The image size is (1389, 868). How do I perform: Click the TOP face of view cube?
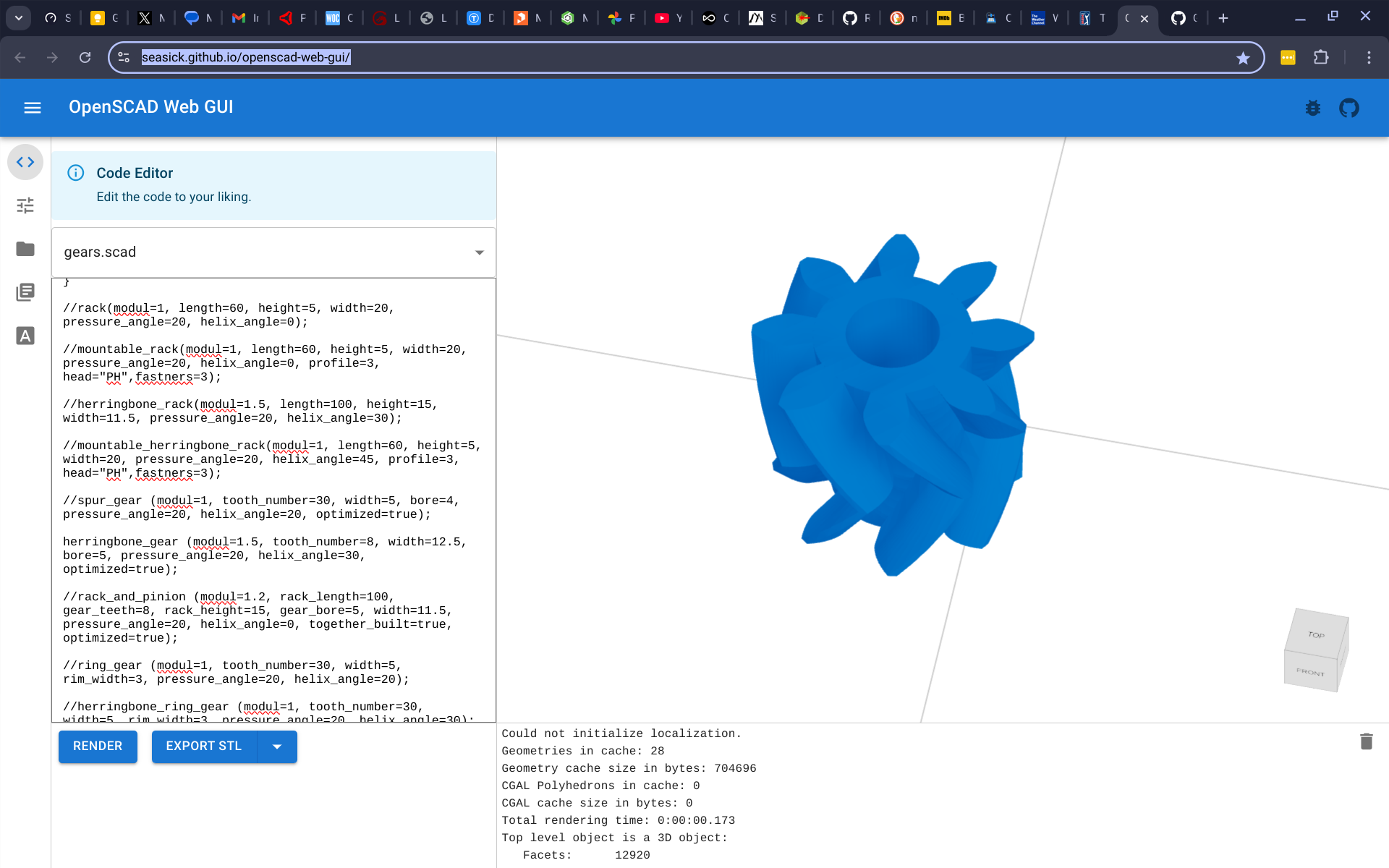point(1316,634)
